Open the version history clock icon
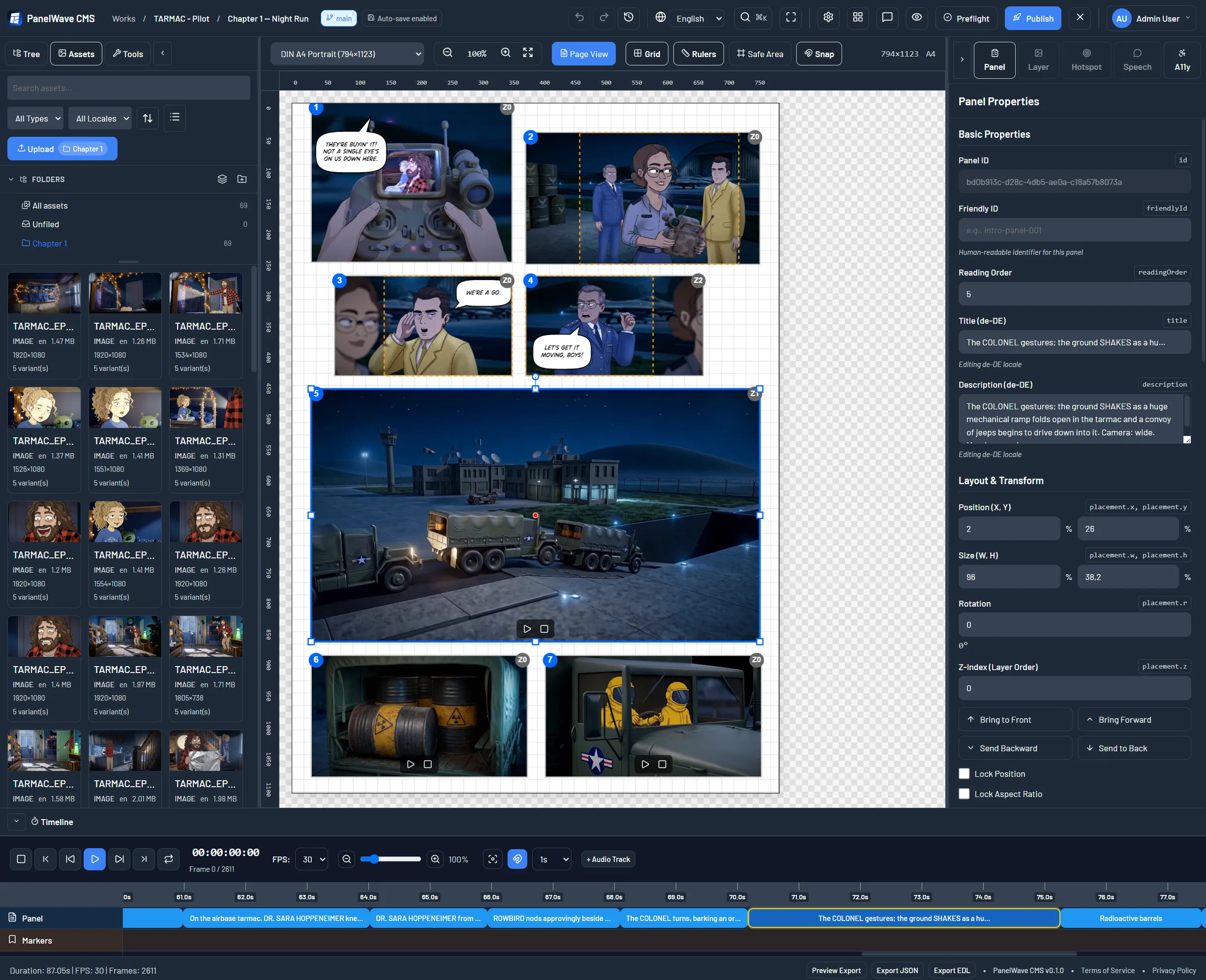The image size is (1206, 980). point(629,18)
